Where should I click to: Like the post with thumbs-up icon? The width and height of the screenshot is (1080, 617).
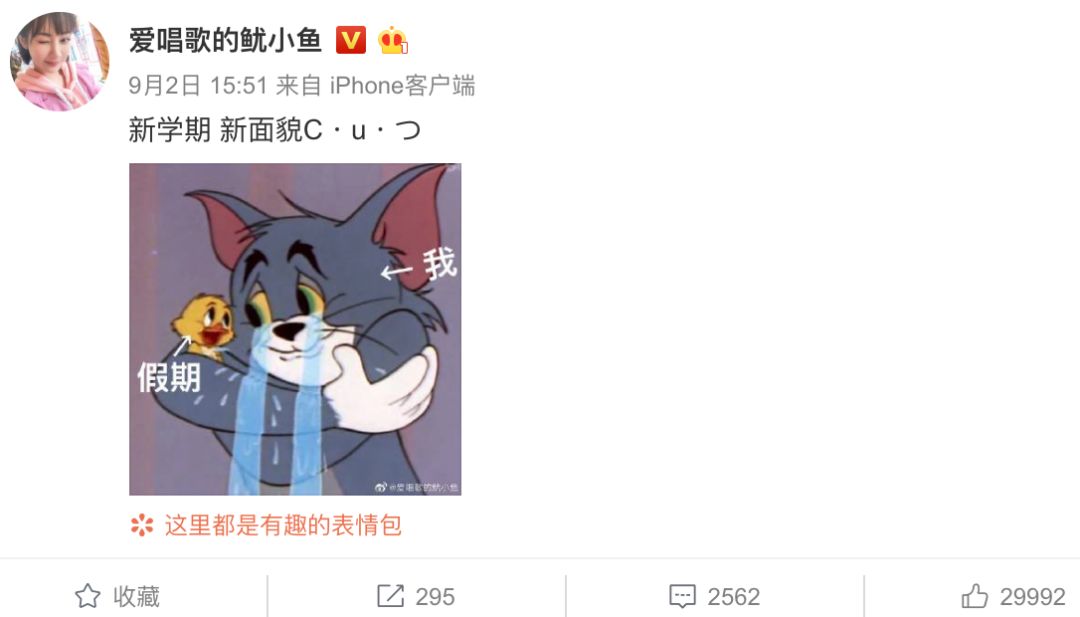[975, 596]
